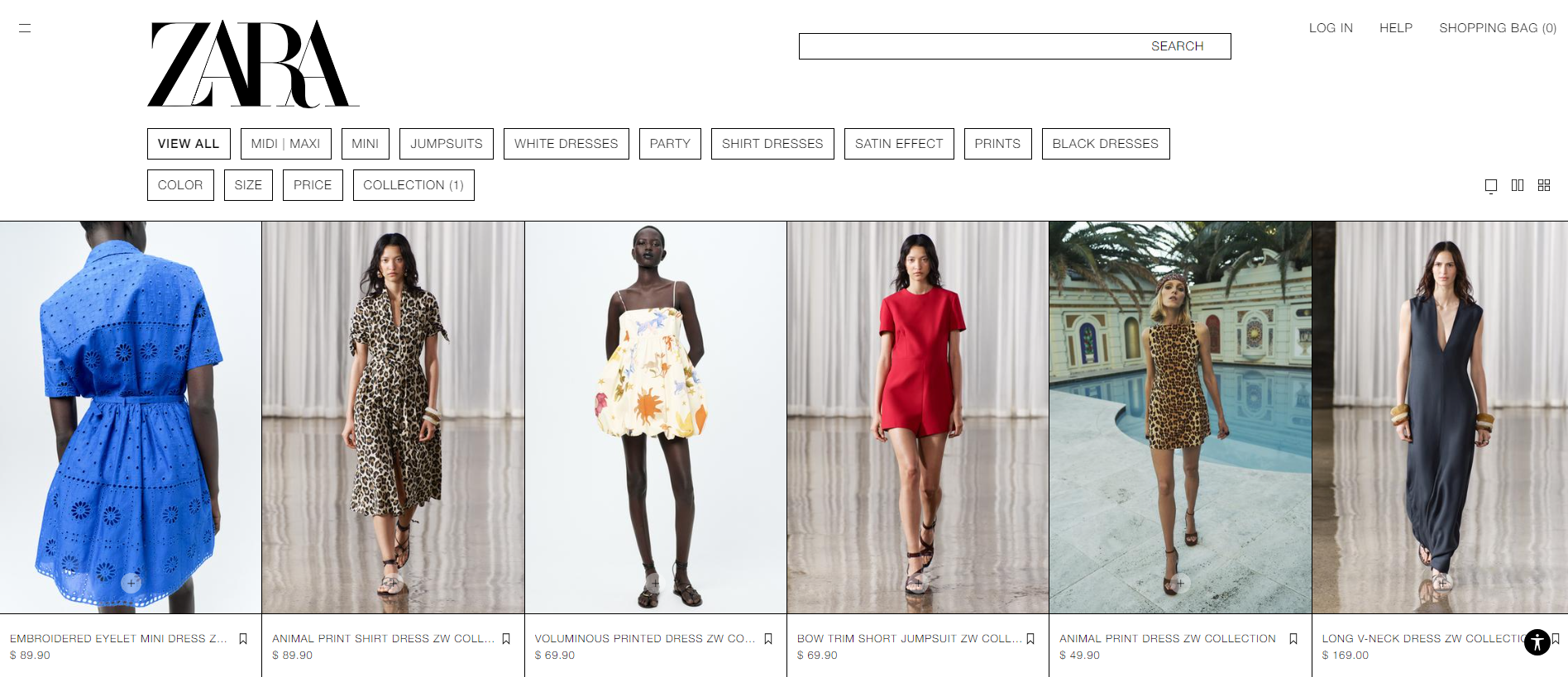This screenshot has height=677, width=1568.
Task: Quick-add plus icon on blue eyelet dress
Action: click(131, 583)
